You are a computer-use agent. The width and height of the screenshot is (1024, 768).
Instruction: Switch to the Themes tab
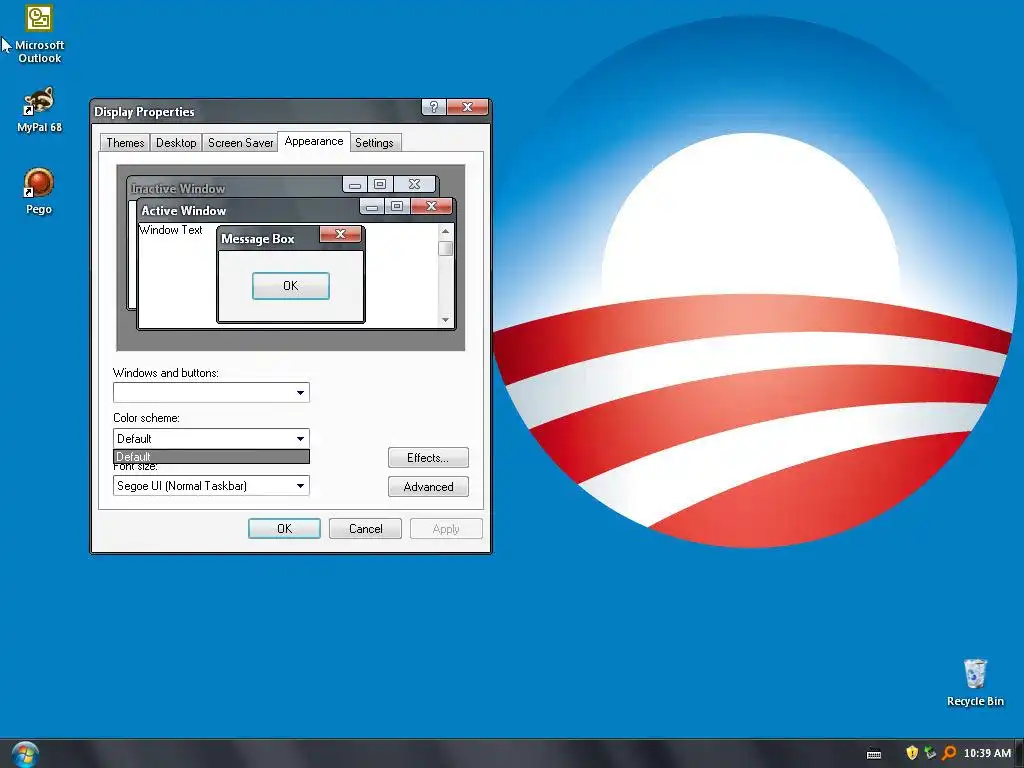pos(125,143)
